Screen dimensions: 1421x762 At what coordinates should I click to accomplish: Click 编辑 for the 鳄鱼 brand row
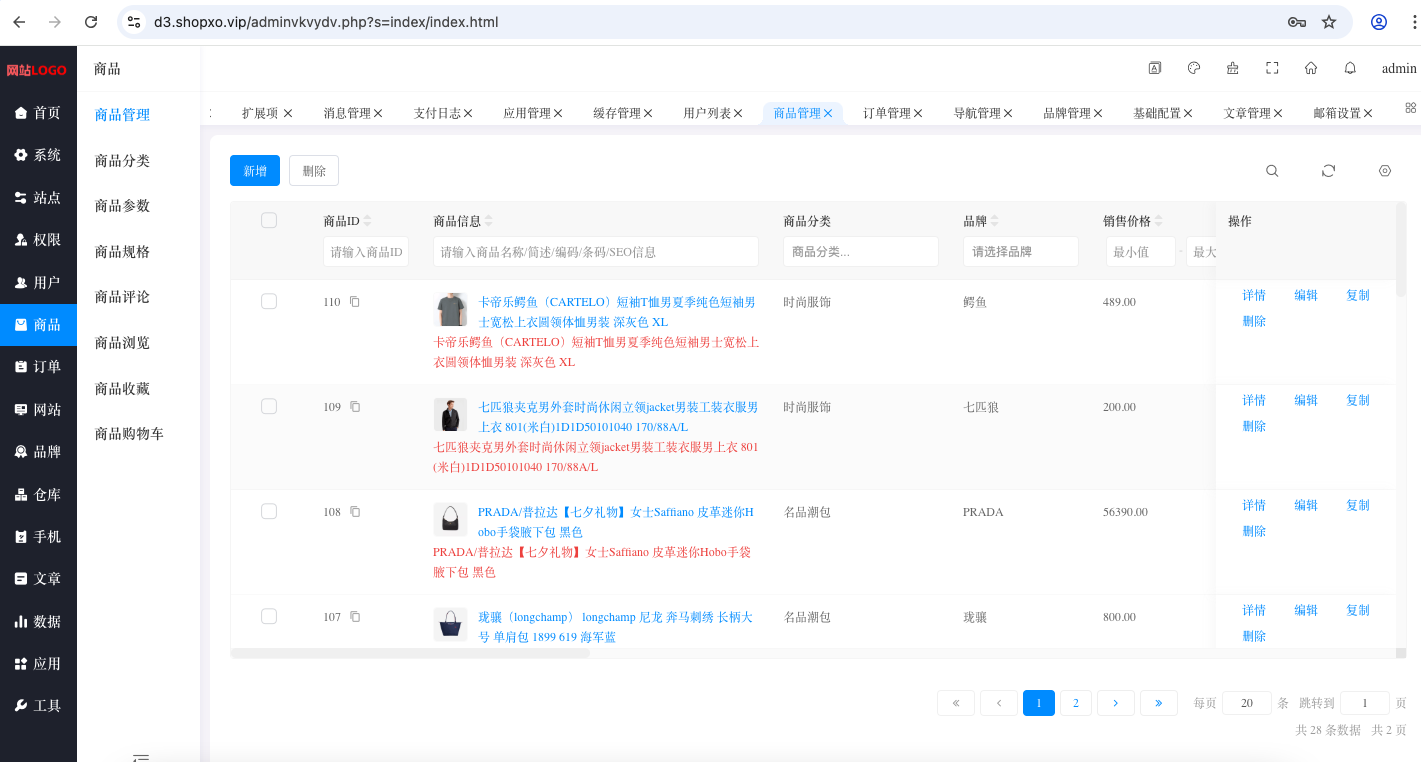point(1306,295)
